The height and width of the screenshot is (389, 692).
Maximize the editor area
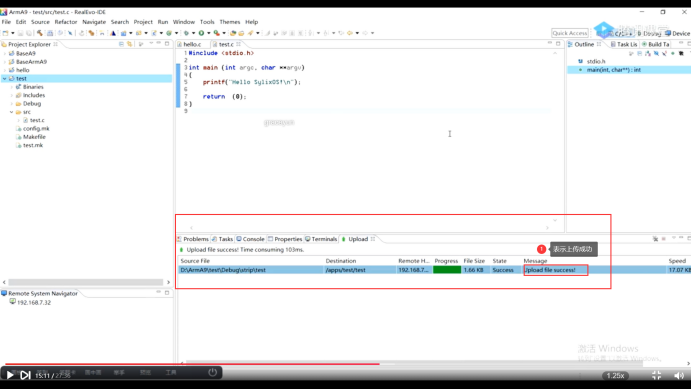pos(558,44)
